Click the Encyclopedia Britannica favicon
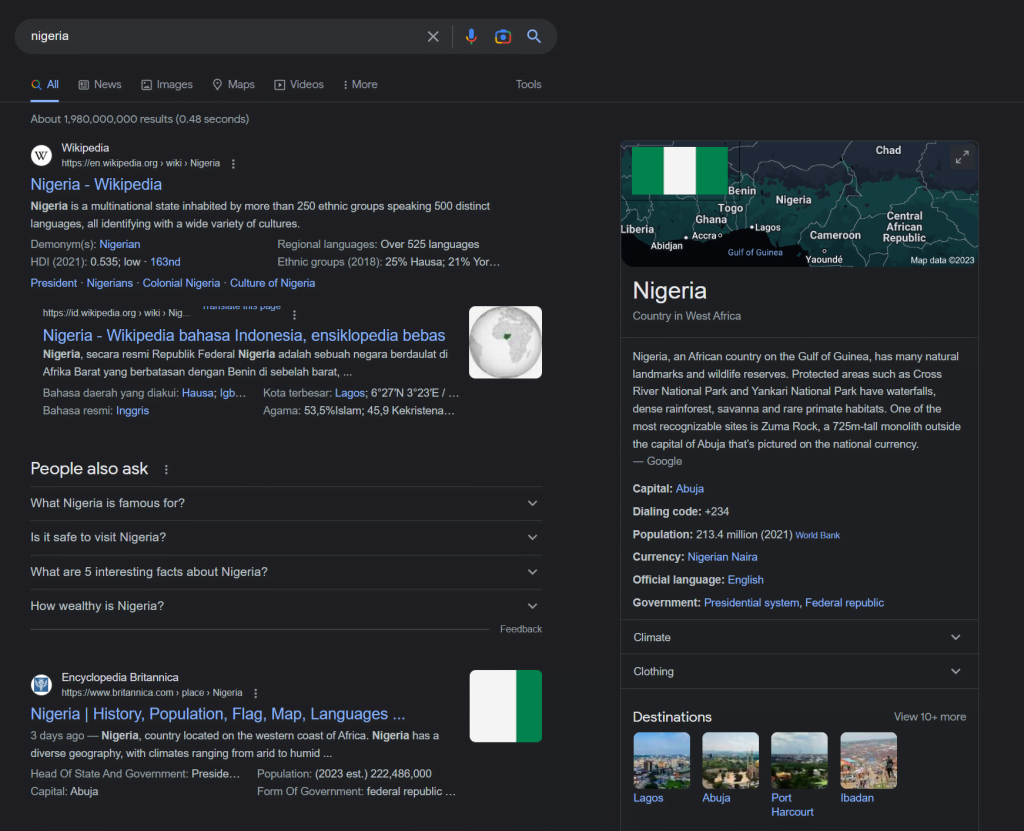1024x831 pixels. click(41, 684)
